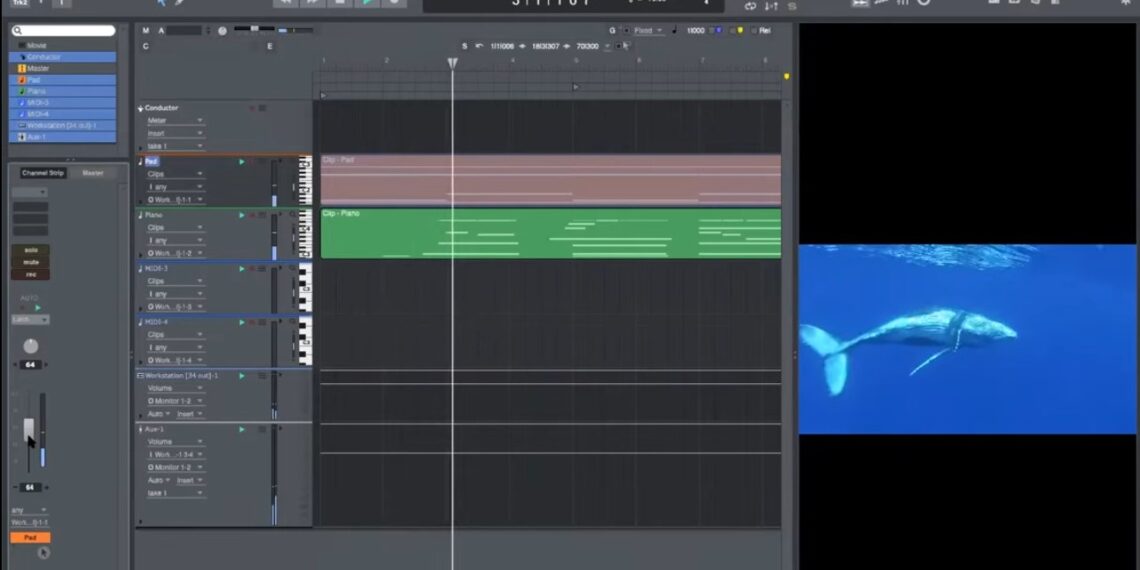Image resolution: width=1140 pixels, height=570 pixels.
Task: Click the play-enable triangle on Piano track
Action: pyautogui.click(x=241, y=215)
